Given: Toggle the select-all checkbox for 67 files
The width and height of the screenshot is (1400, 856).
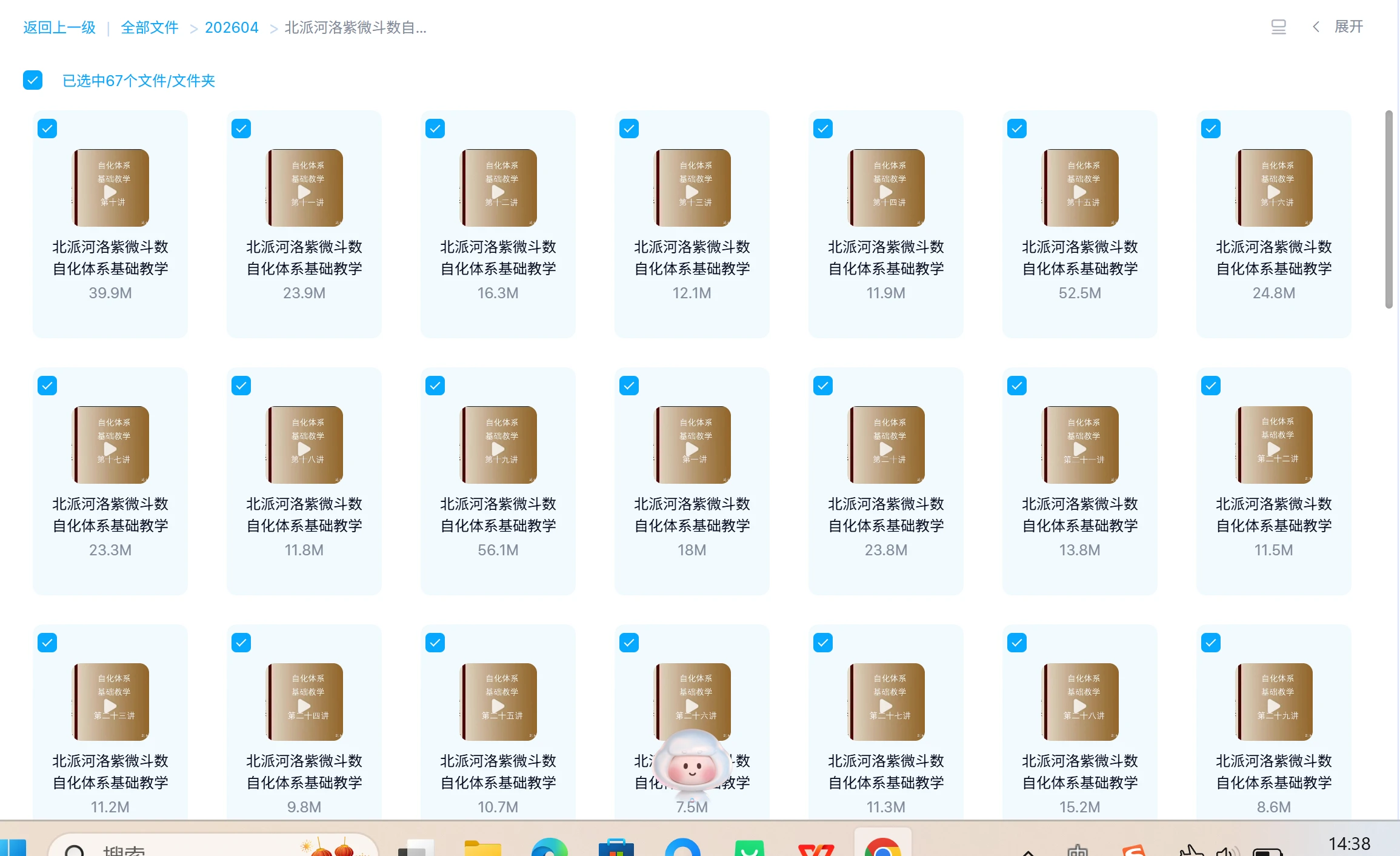Looking at the screenshot, I should click(x=33, y=79).
